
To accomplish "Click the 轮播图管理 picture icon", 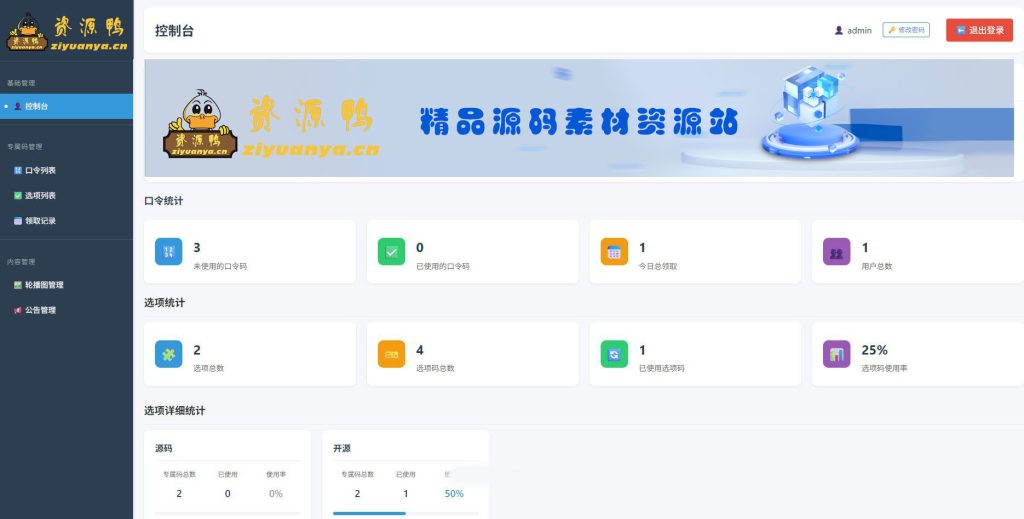I will tap(18, 285).
